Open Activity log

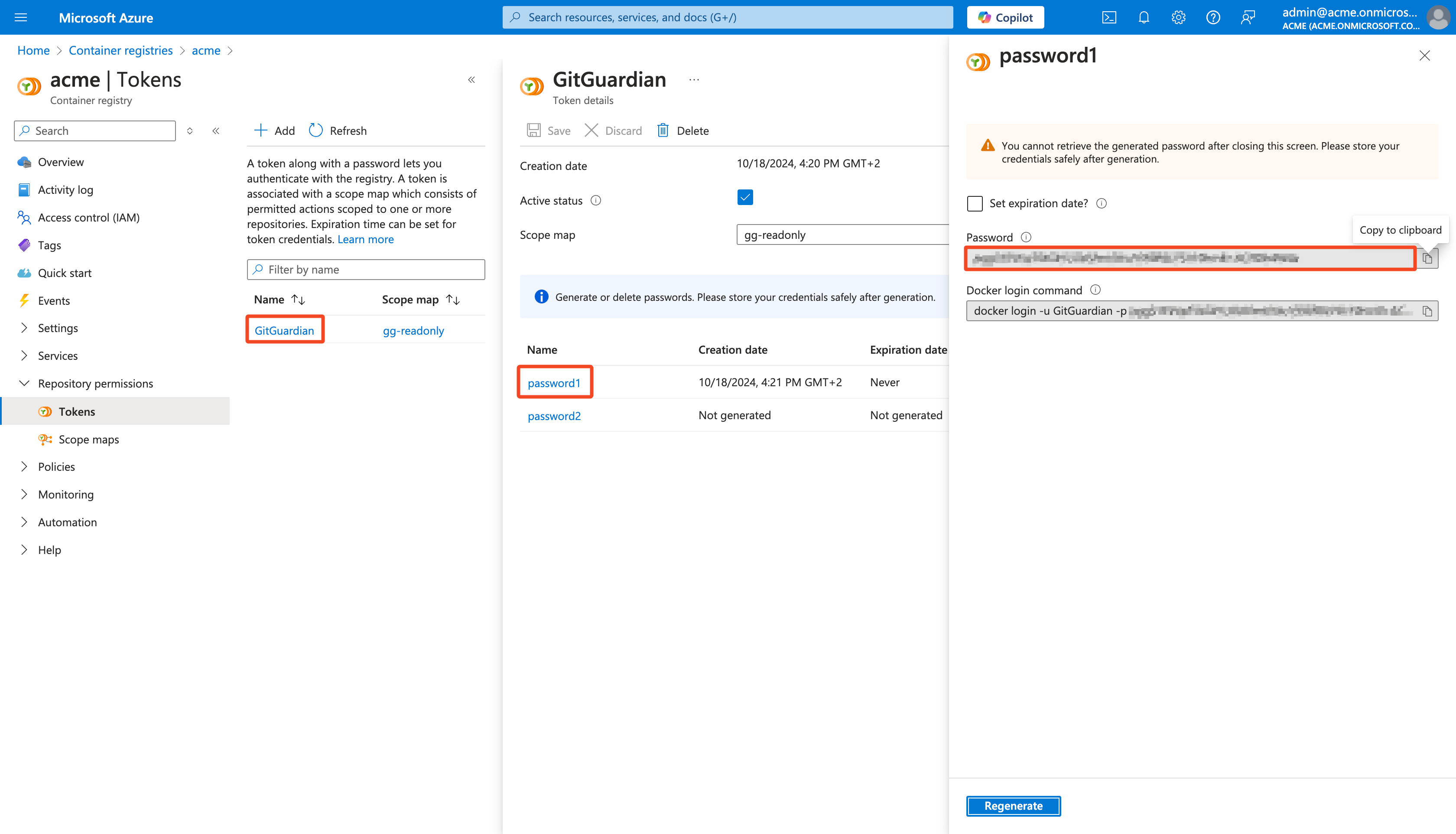pyautogui.click(x=65, y=189)
